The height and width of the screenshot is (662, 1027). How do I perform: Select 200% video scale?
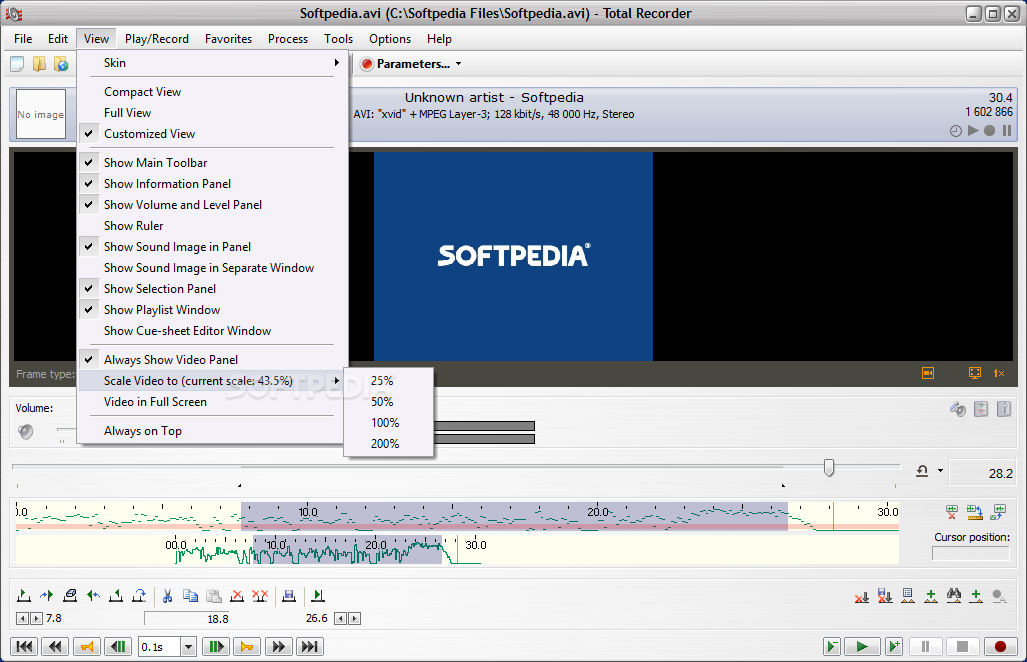pyautogui.click(x=388, y=443)
